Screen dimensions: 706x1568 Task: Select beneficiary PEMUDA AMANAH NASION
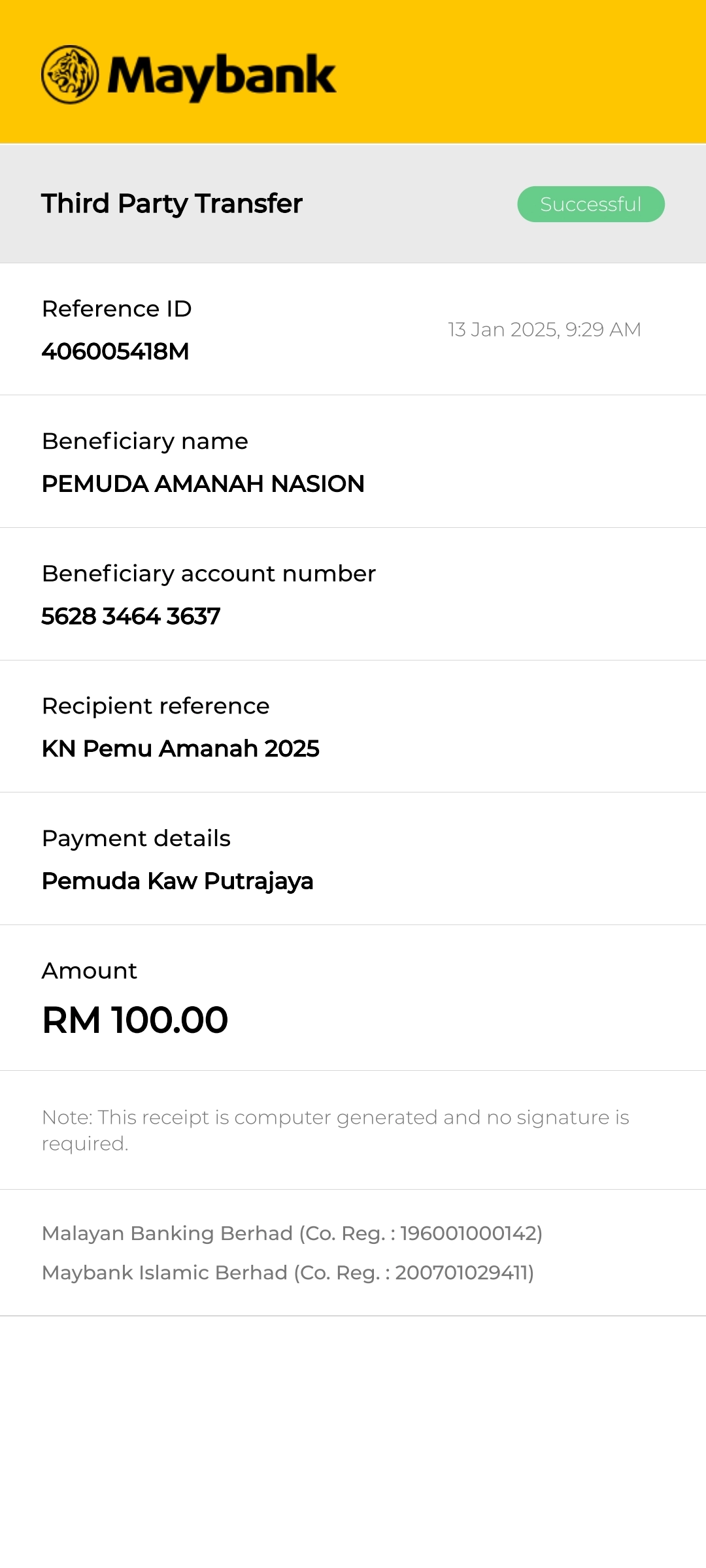coord(203,484)
